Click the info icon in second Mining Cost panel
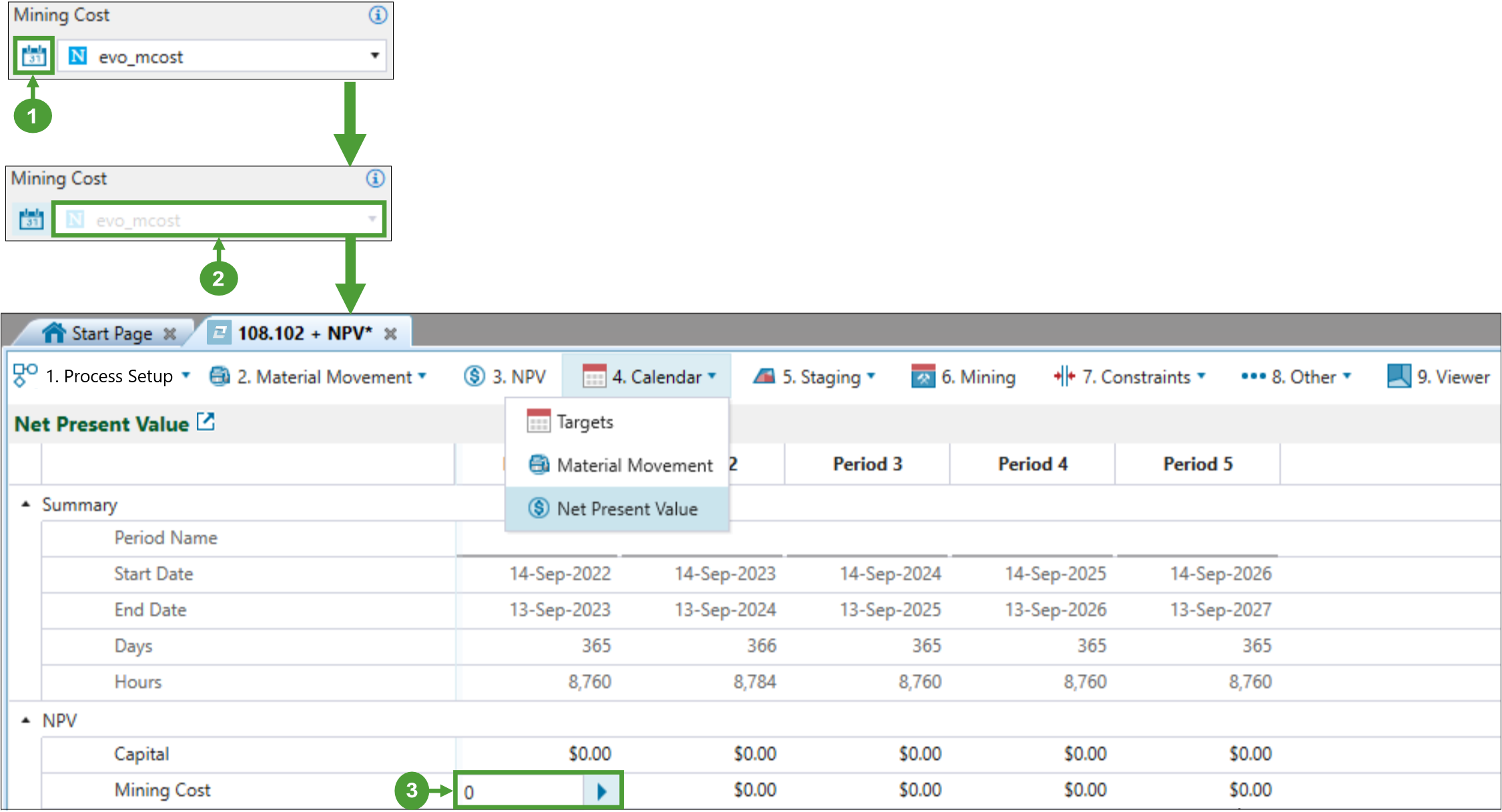This screenshot has height=812, width=1502. tap(375, 178)
